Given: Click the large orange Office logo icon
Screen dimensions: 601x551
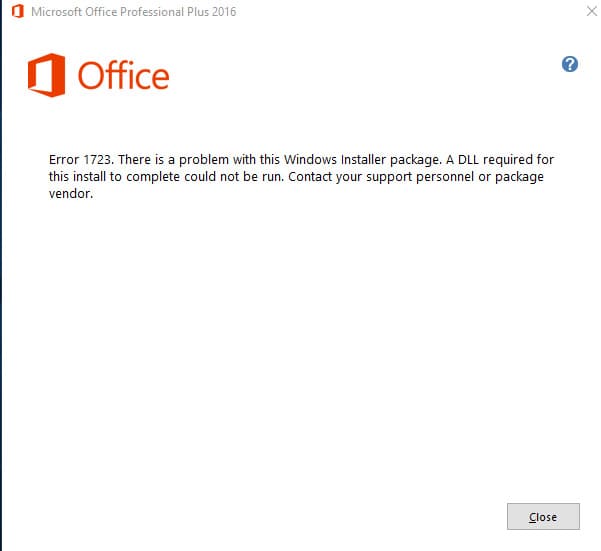Looking at the screenshot, I should click(46, 76).
